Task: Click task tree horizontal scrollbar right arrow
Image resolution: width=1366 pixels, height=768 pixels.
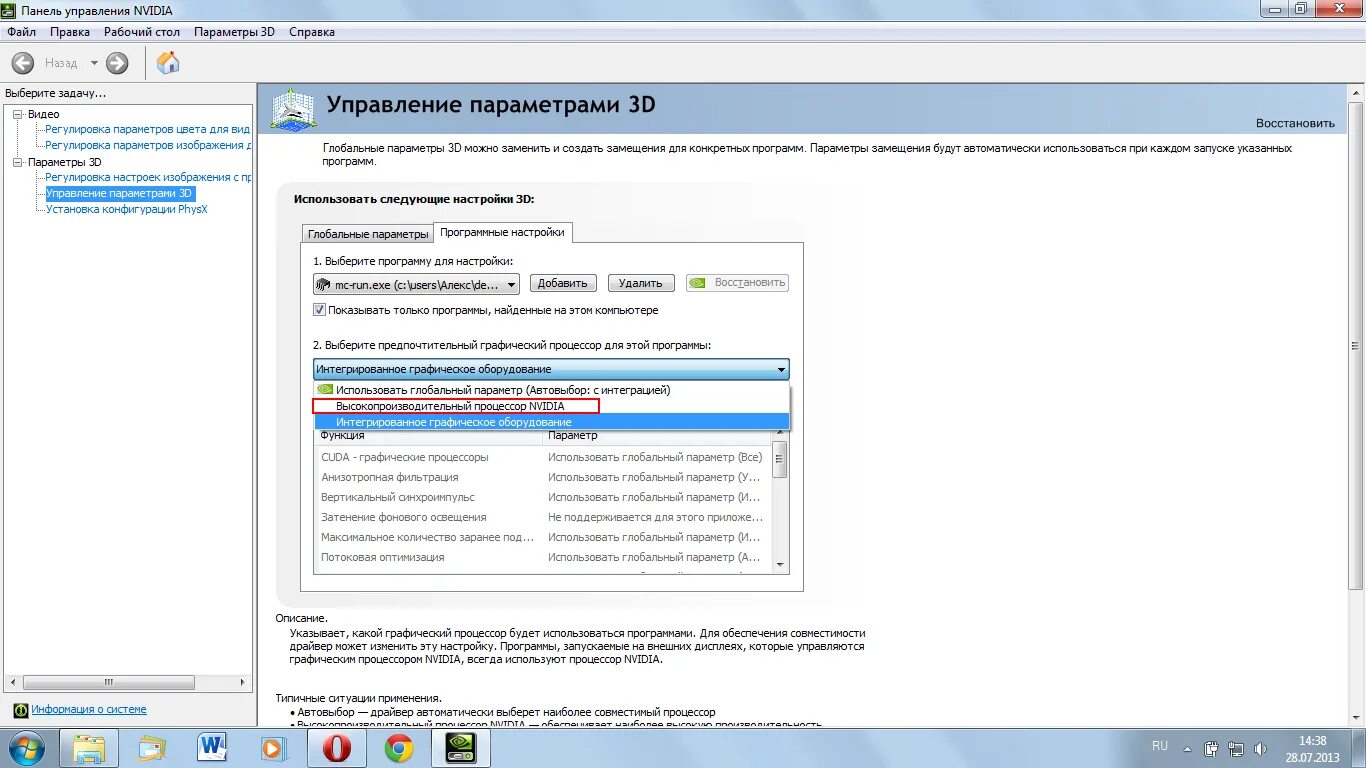Action: pos(244,683)
